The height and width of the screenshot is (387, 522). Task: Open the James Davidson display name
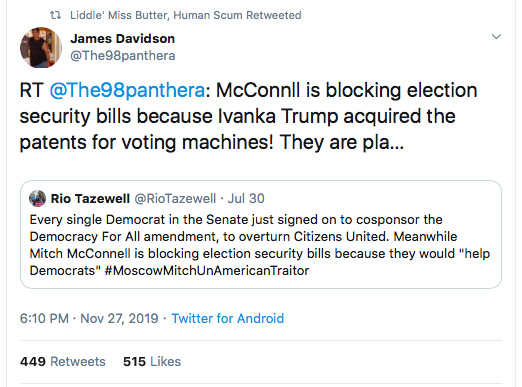(122, 39)
